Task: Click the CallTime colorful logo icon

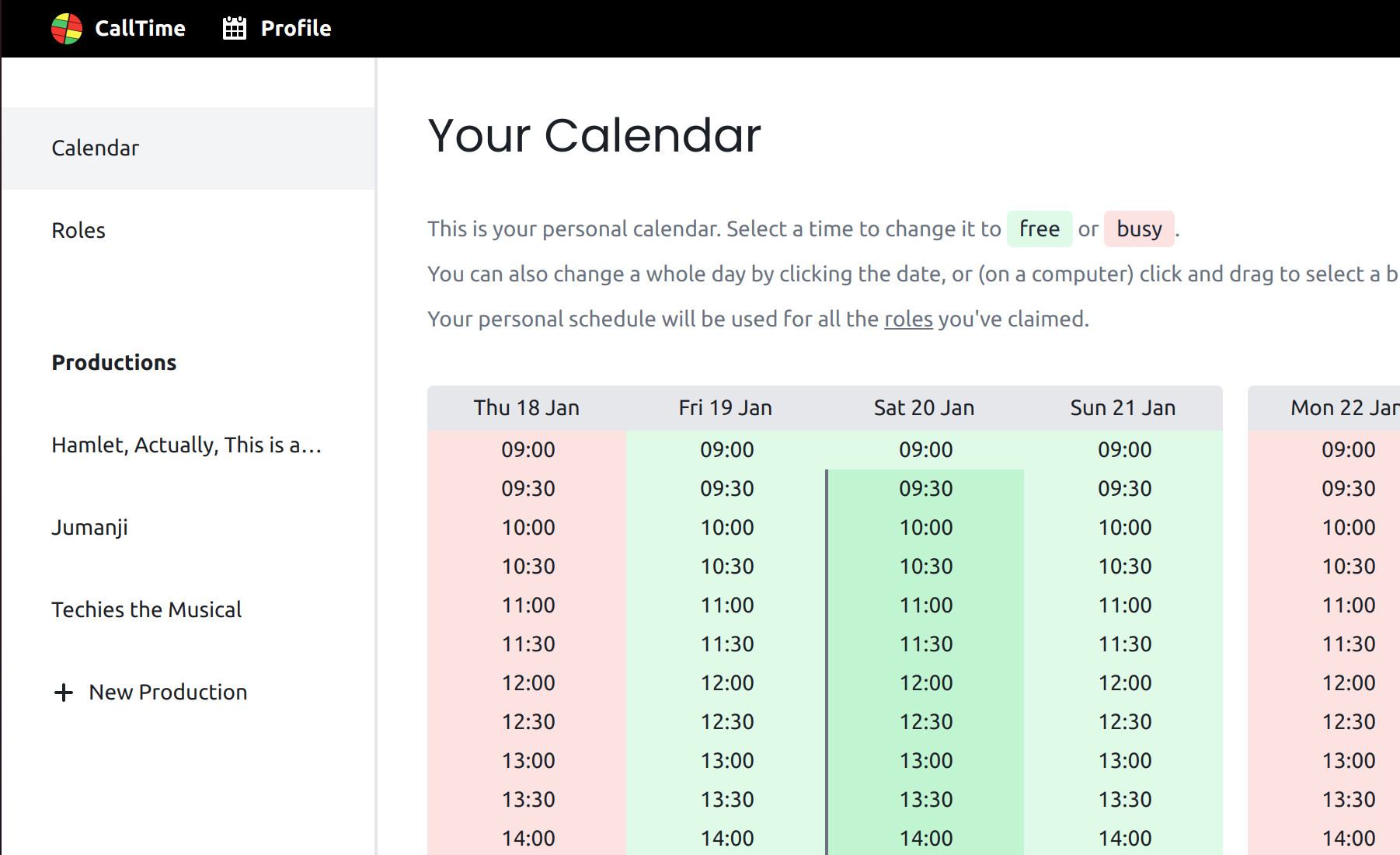Action: (67, 29)
